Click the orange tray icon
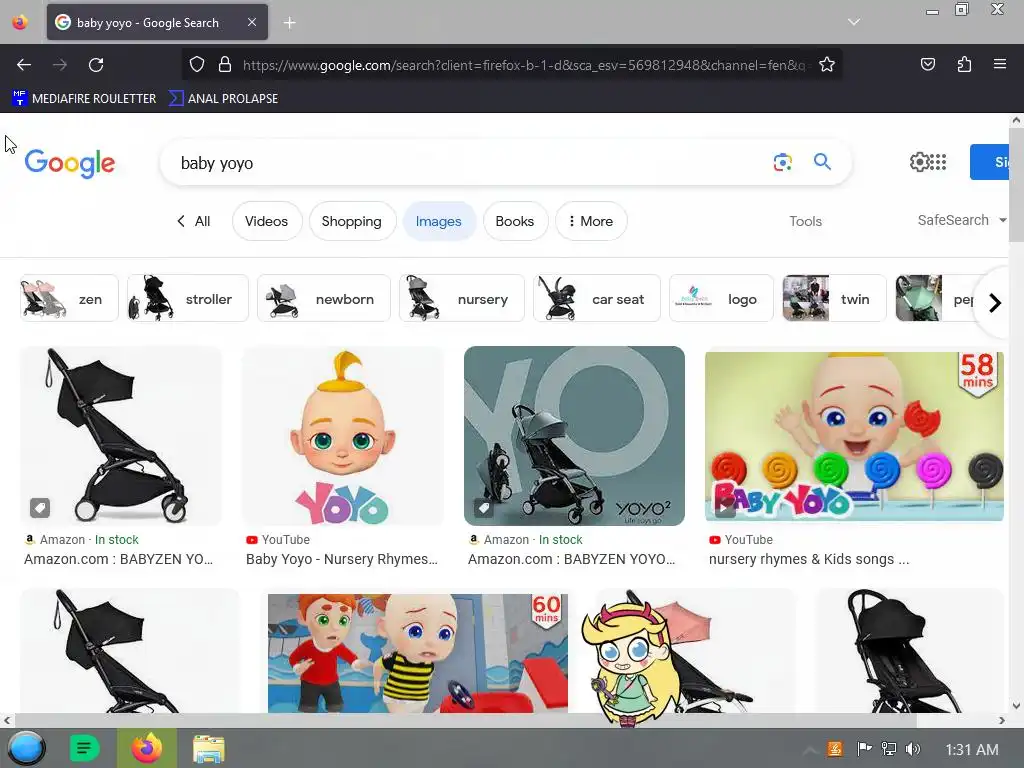1024x768 pixels. 835,749
